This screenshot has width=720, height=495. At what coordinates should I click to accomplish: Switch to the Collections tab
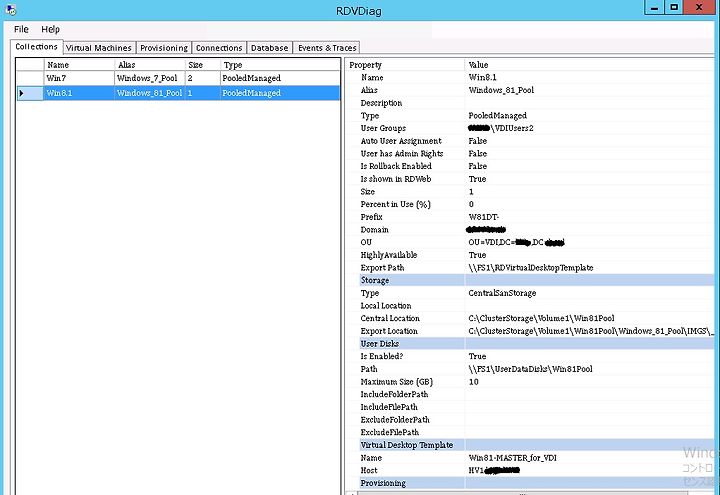tap(36, 47)
